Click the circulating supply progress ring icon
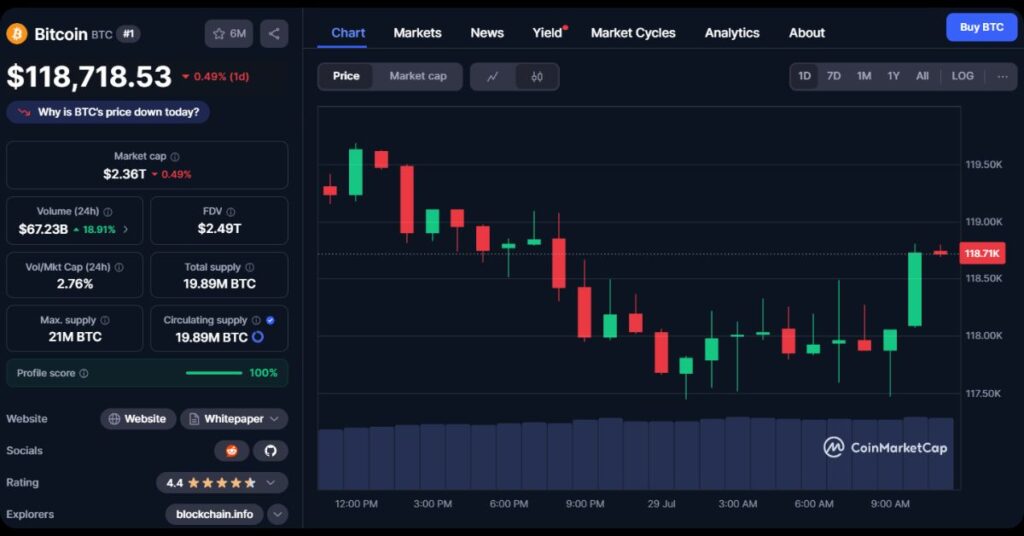The width and height of the screenshot is (1024, 536). [x=258, y=337]
